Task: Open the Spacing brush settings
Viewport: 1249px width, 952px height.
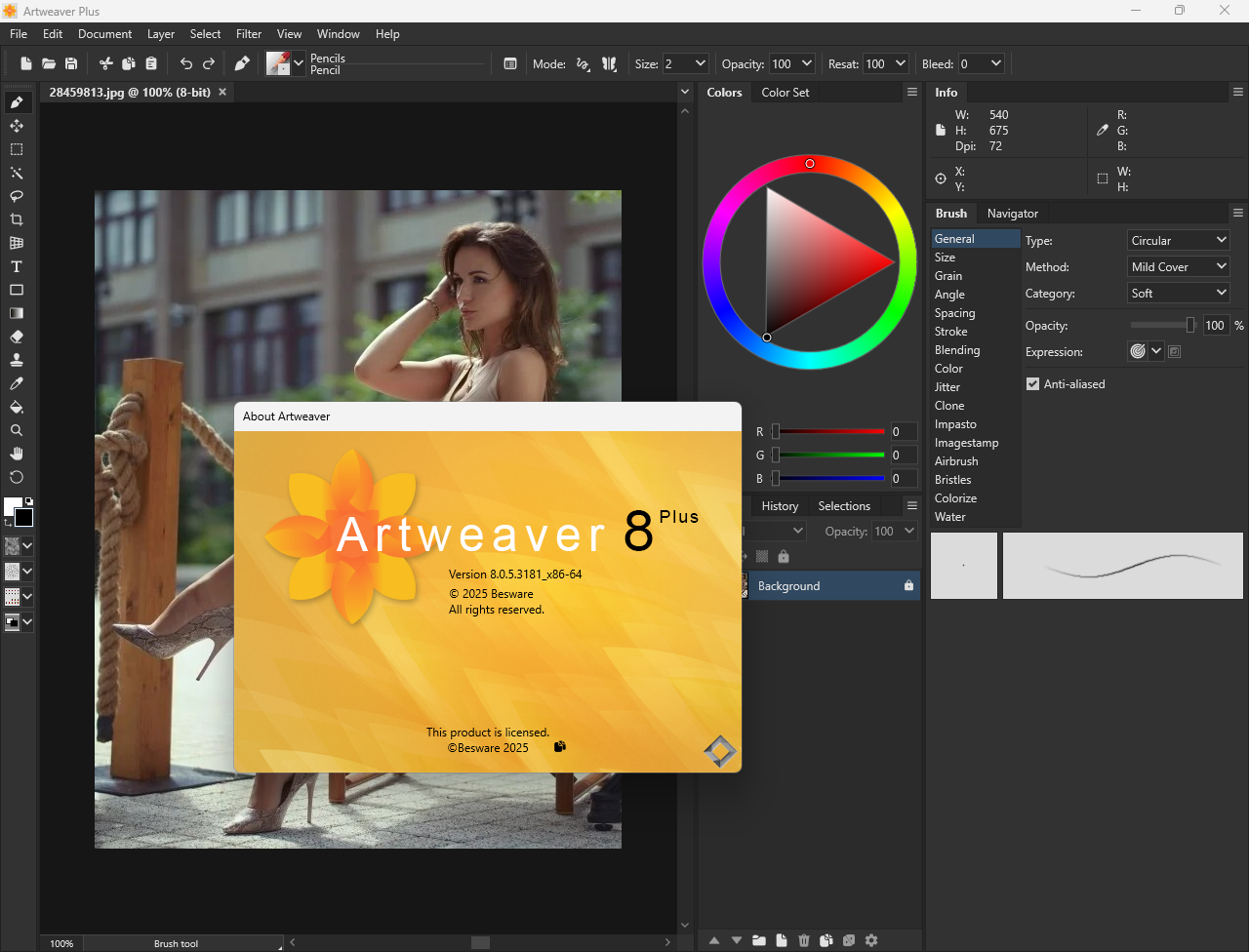Action: pos(954,313)
